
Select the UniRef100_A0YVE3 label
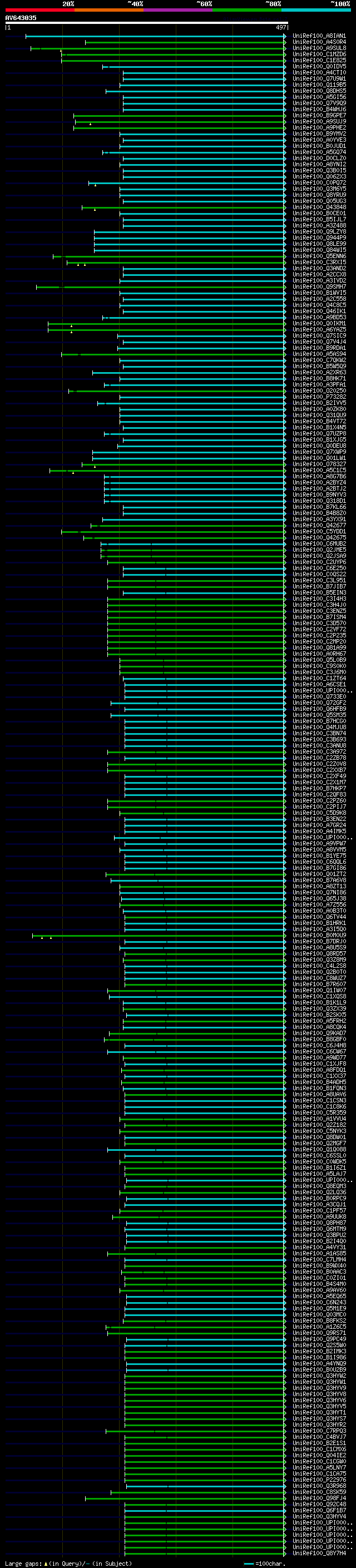point(319,140)
